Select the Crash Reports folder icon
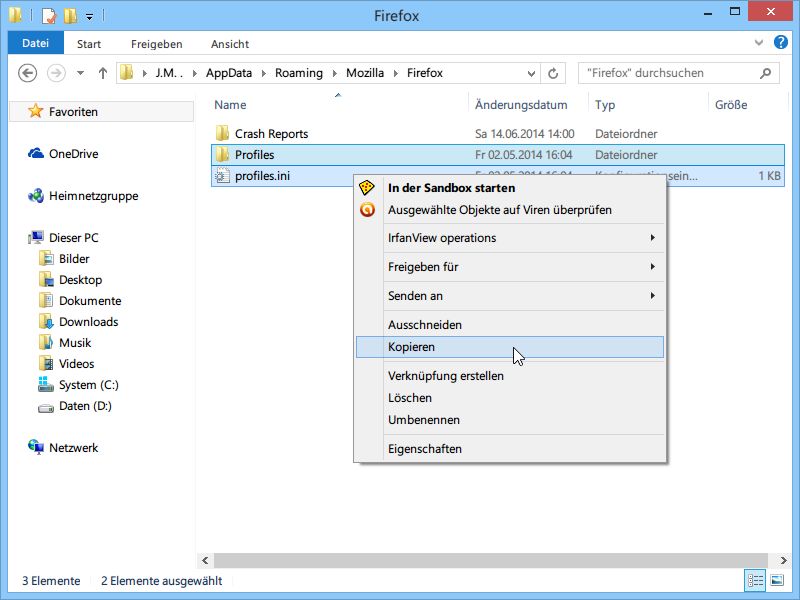 pyautogui.click(x=222, y=134)
